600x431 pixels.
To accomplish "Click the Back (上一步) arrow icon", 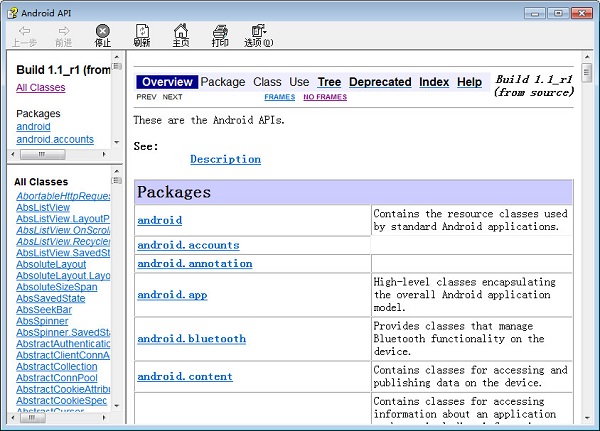I will 24,31.
